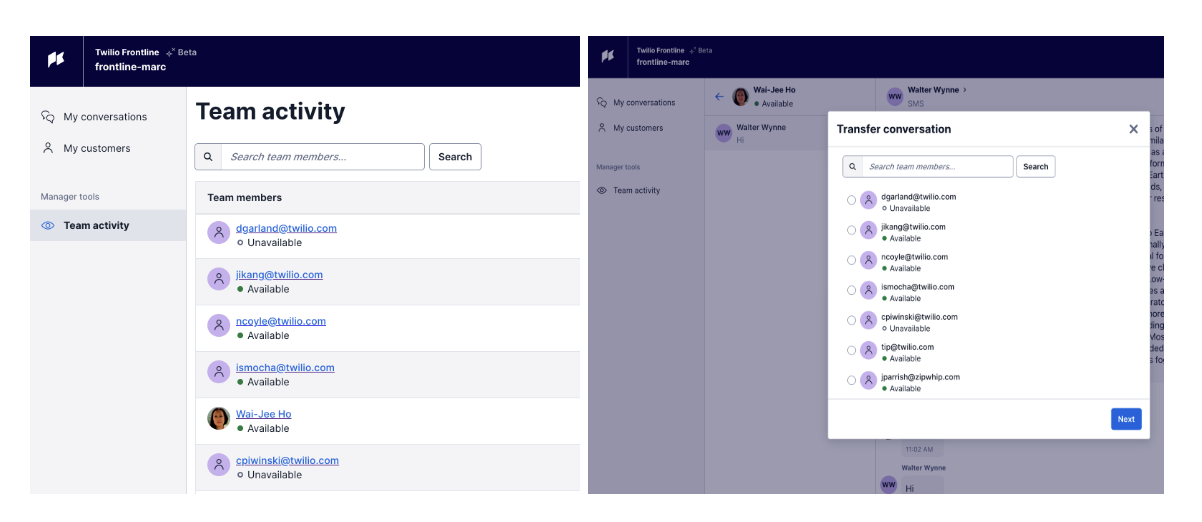Click search magnifier icon in Transfer conversation dialog

853,167
